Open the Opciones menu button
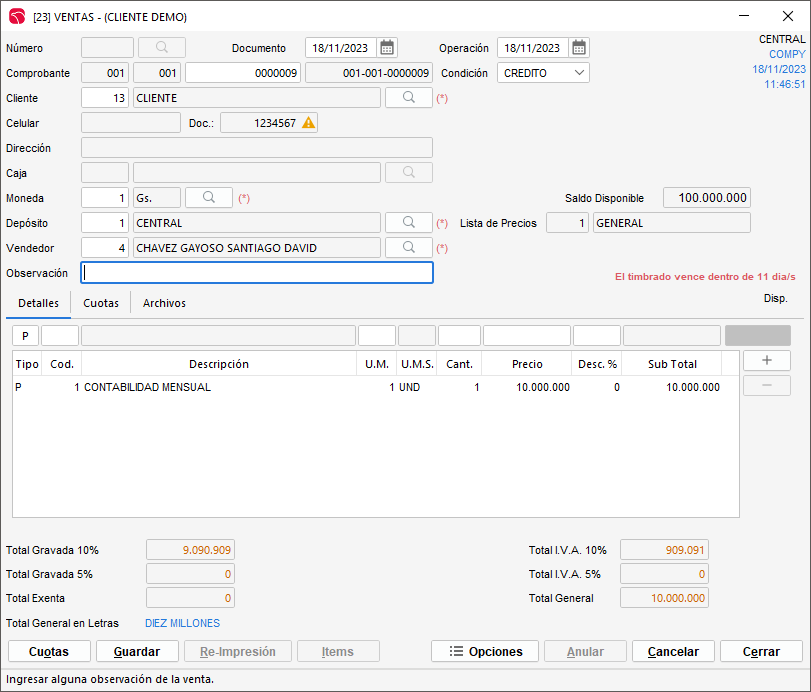Viewport: 811px width, 692px height. click(x=485, y=651)
